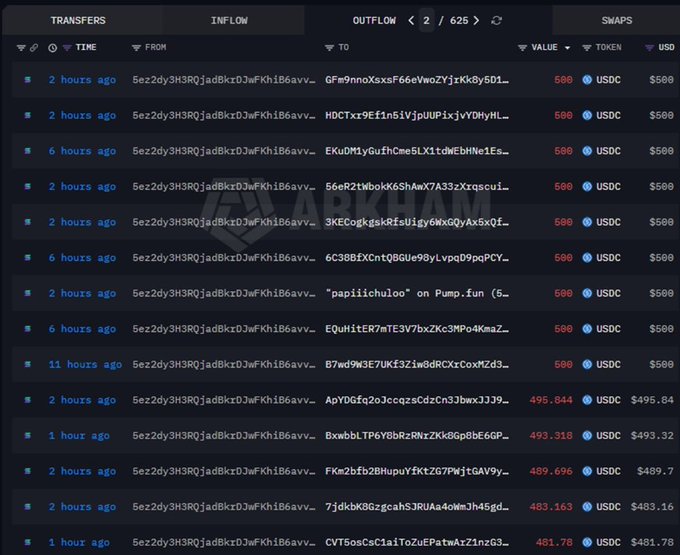Screen dimensions: 680x555
Task: Open transaction icon for papiiichuloo row
Action: pyautogui.click(x=27, y=293)
